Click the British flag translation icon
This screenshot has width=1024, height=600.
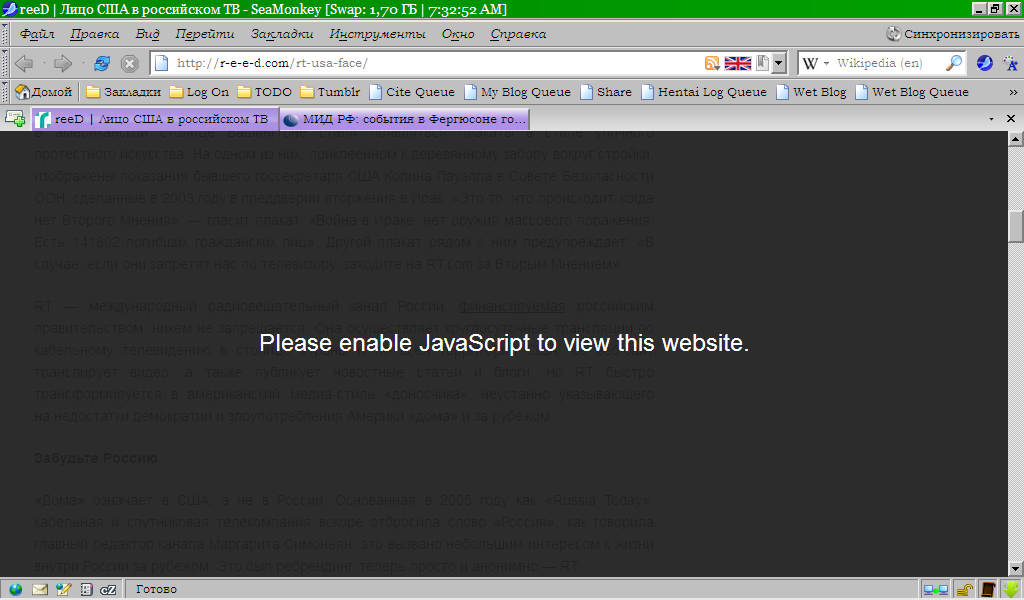pos(738,63)
